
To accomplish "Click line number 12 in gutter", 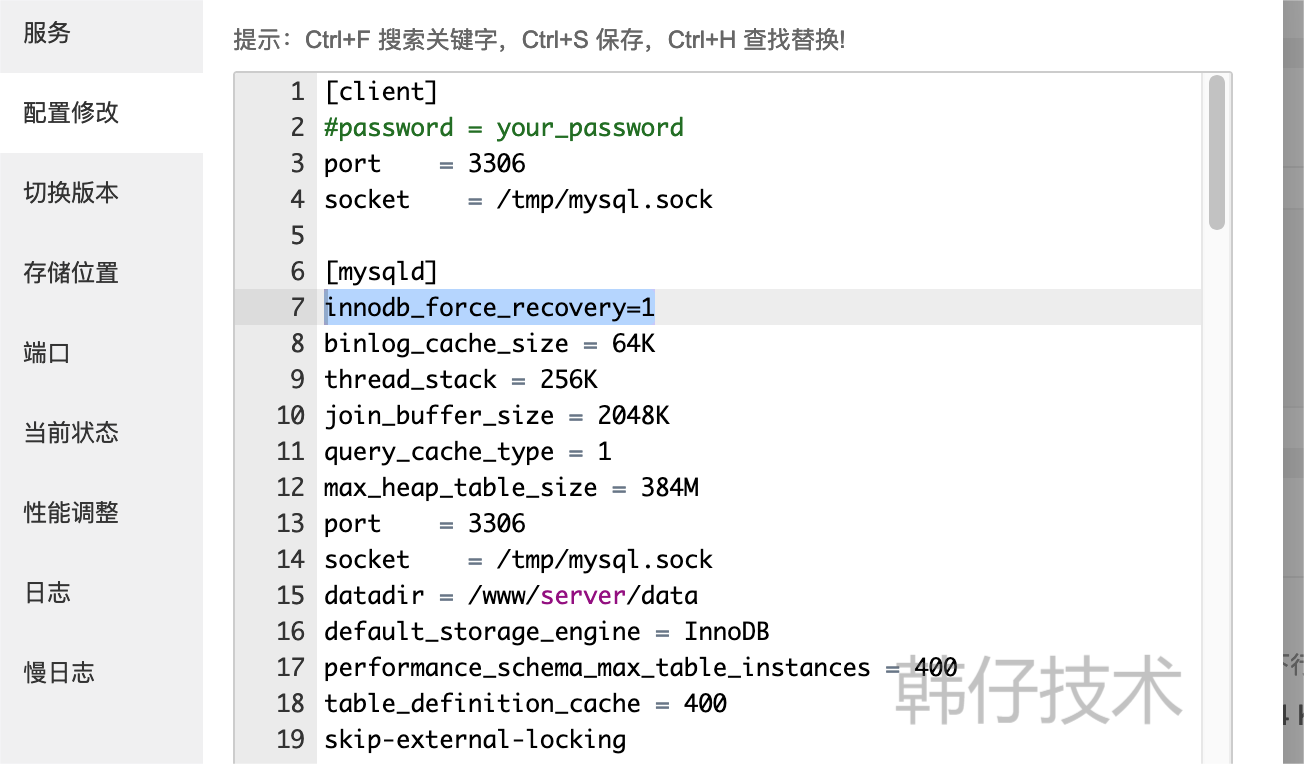I will click(290, 487).
